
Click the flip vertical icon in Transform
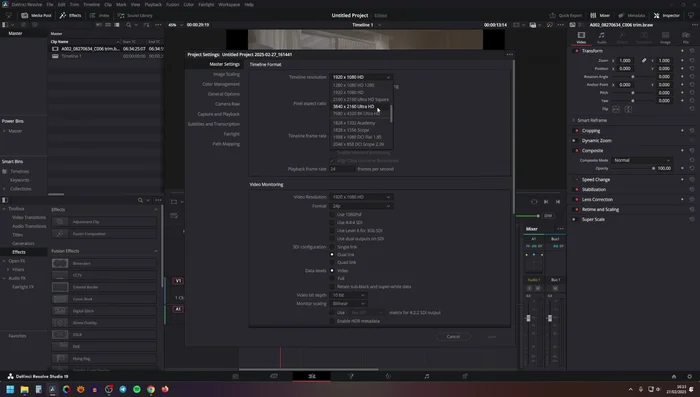pos(628,109)
